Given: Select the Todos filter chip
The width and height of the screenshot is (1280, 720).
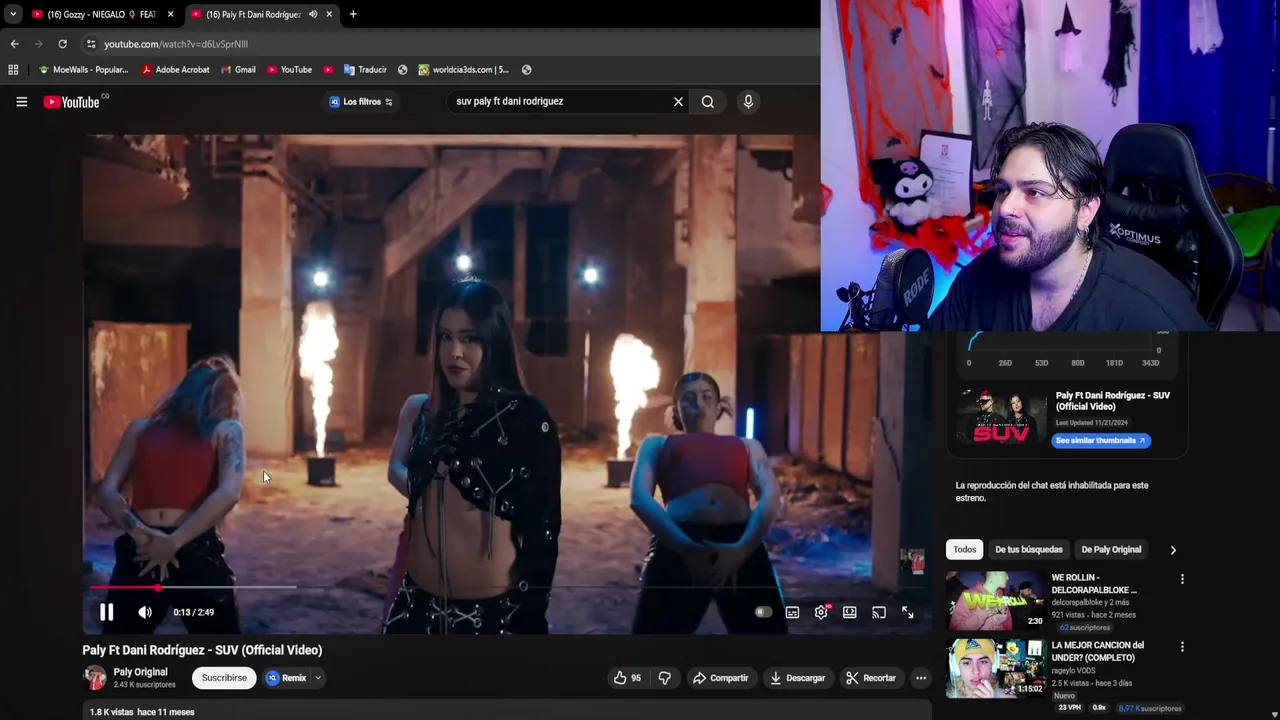Looking at the screenshot, I should coord(964,549).
